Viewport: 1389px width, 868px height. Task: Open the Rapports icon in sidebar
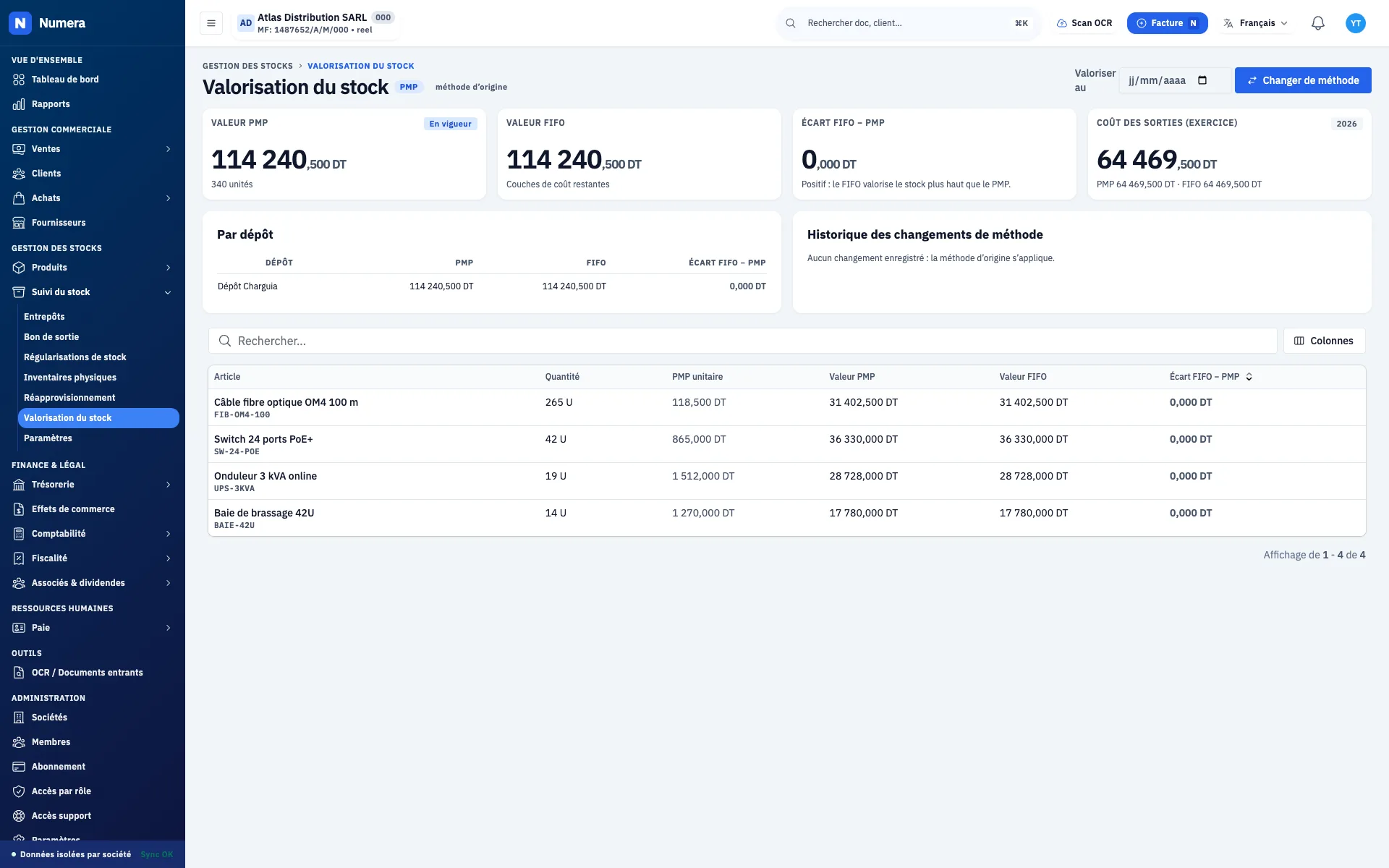point(19,104)
